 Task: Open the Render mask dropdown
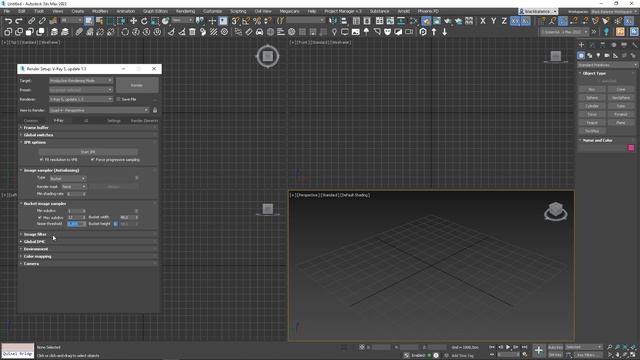[73, 187]
